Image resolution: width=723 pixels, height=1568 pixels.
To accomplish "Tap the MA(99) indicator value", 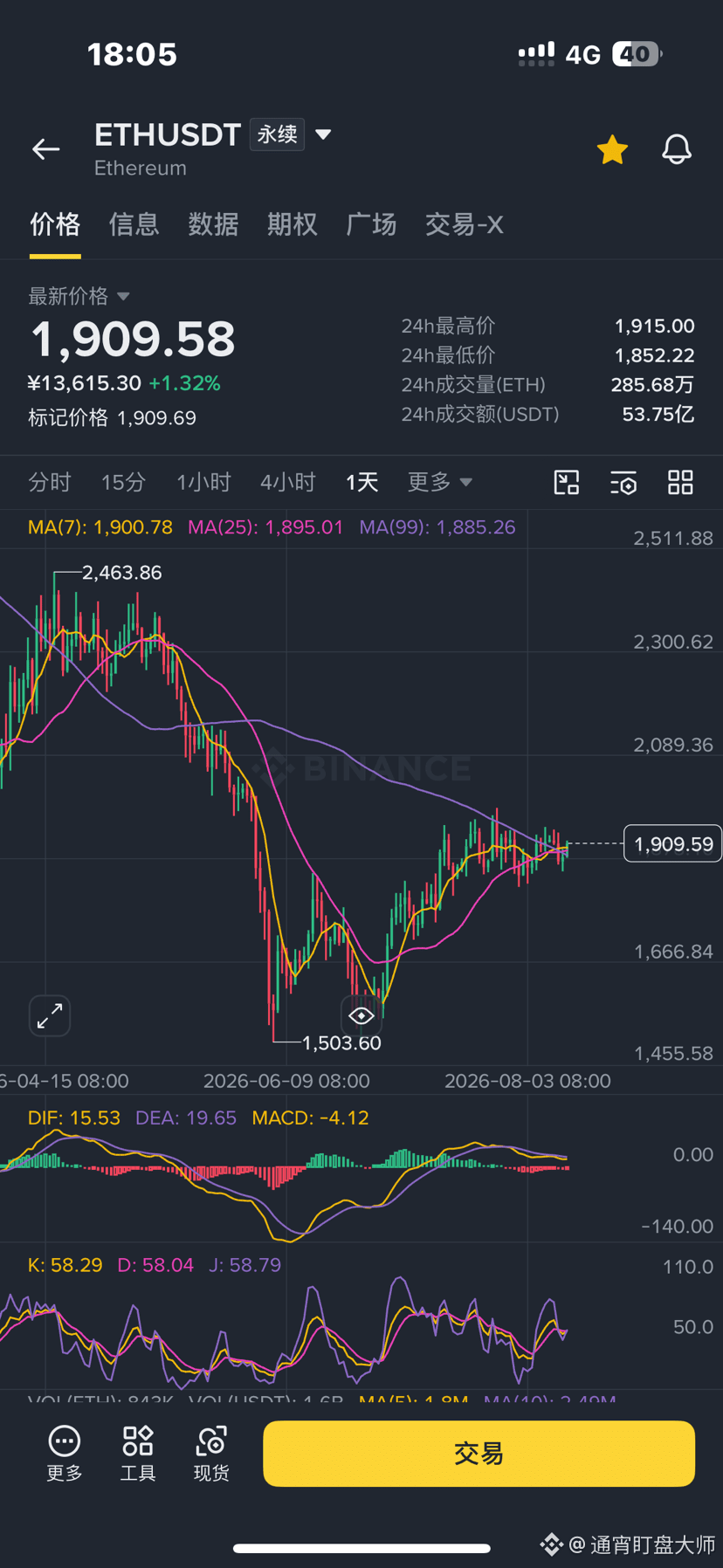I will [x=437, y=527].
